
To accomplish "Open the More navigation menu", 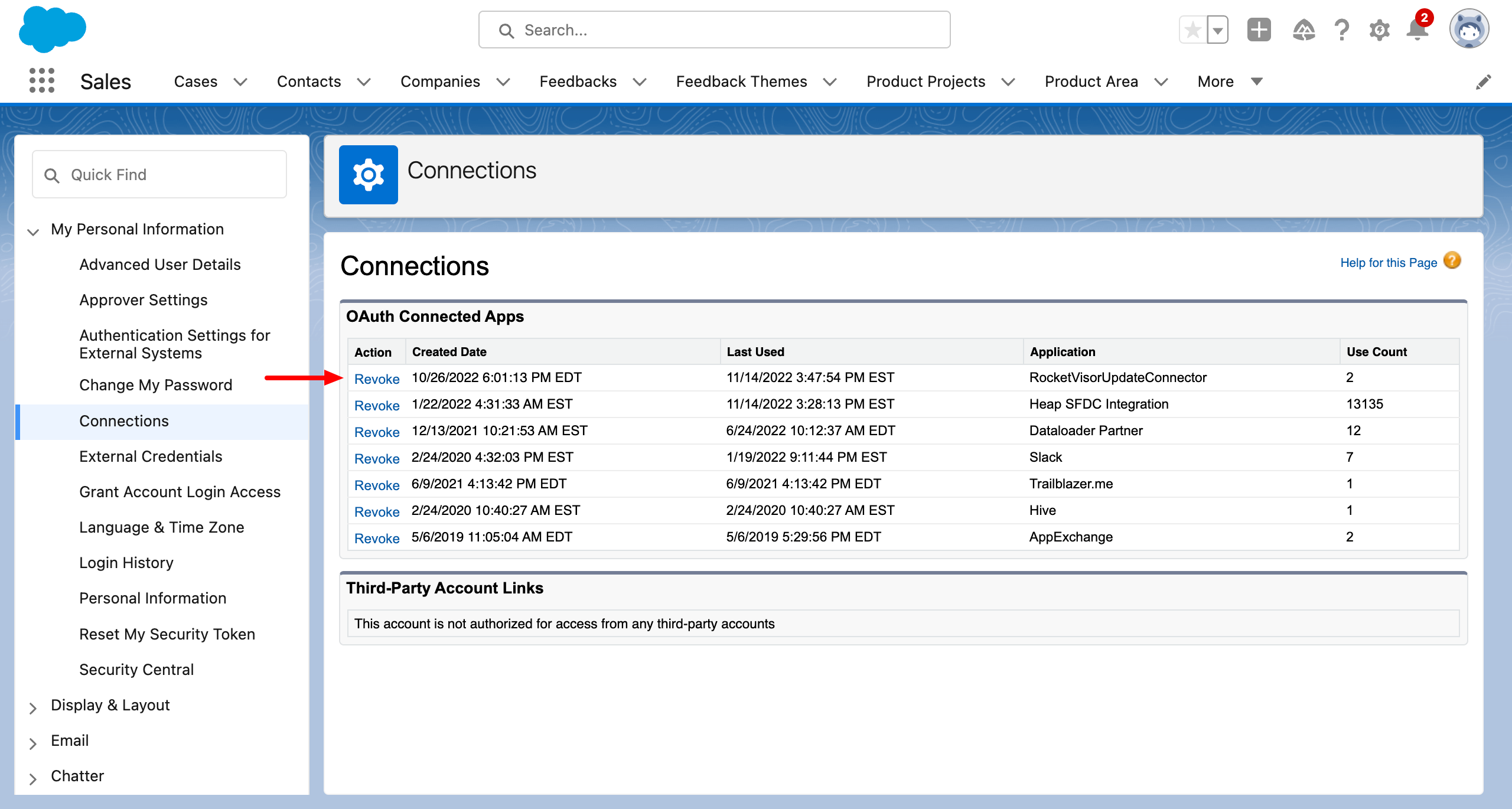I will 1230,81.
